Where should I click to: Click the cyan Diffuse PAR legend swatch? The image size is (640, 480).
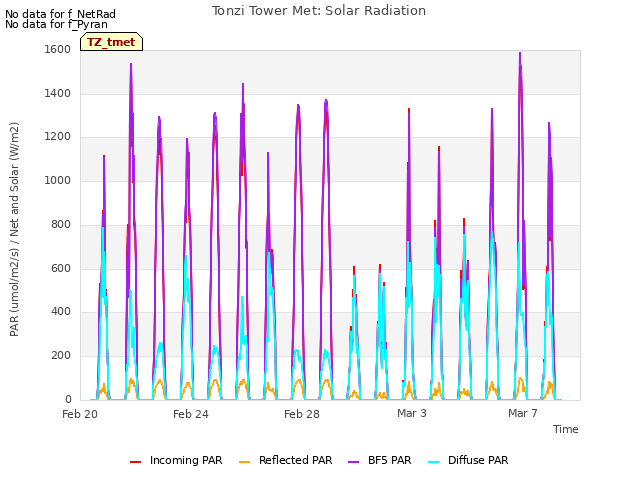coord(434,462)
